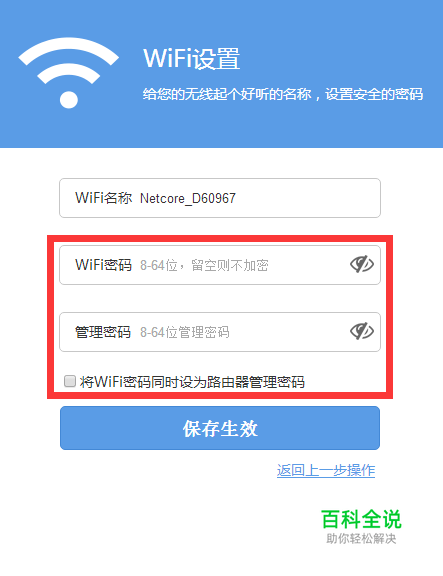
Task: Click the 管理密码 field label
Action: (x=103, y=332)
